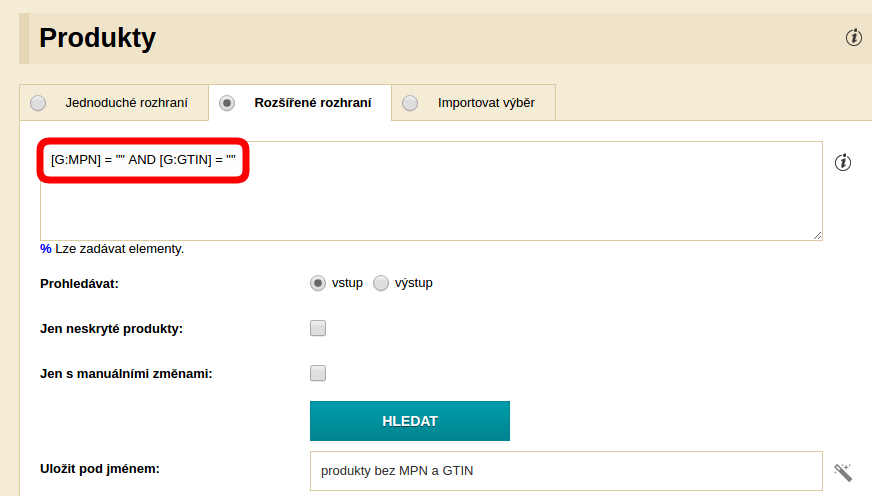Focus the query textarea with the MPN and GTIN condition
The width and height of the screenshot is (872, 496).
pyautogui.click(x=431, y=191)
